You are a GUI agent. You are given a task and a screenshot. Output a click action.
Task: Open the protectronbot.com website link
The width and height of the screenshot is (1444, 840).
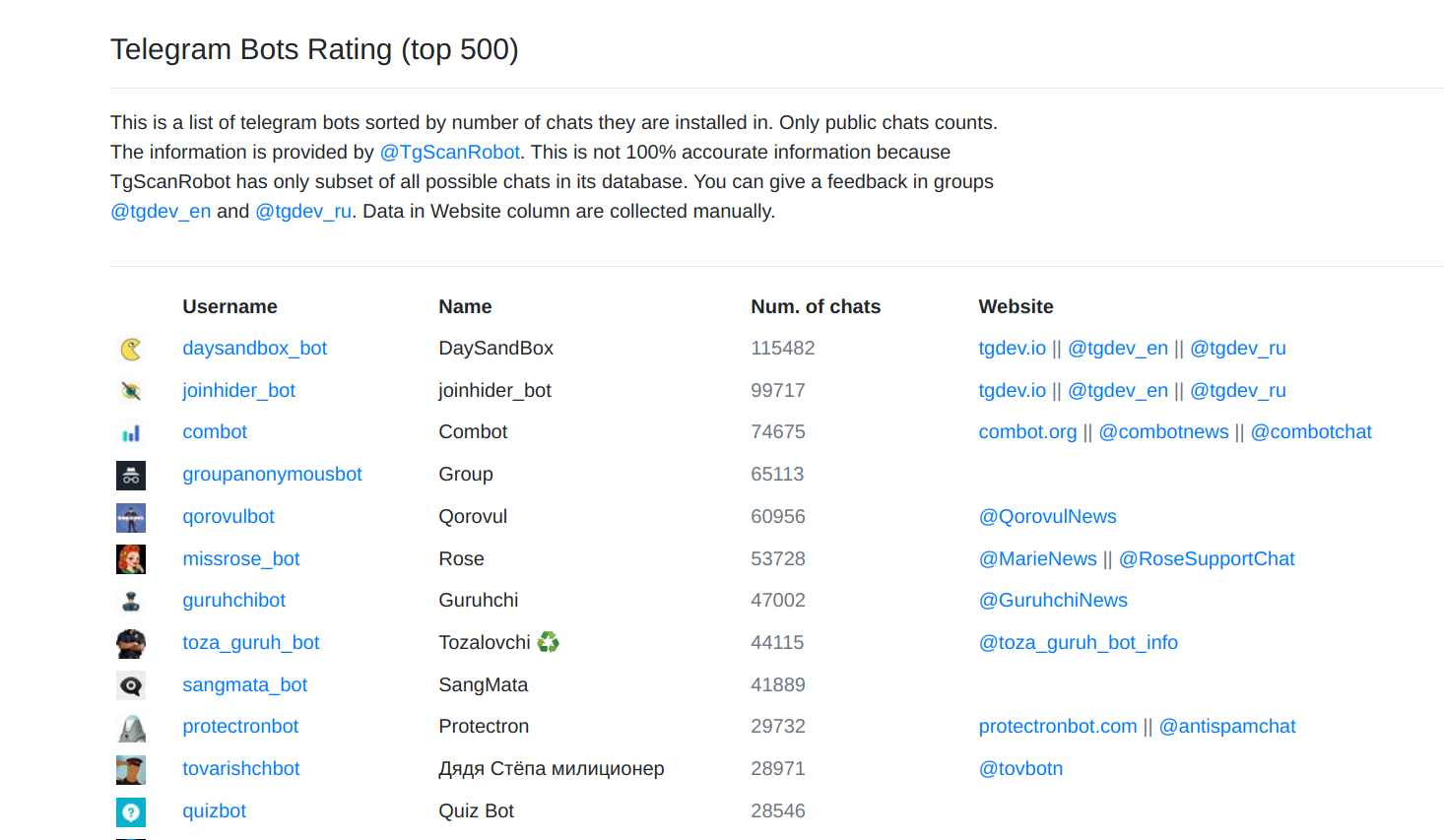tap(1057, 726)
